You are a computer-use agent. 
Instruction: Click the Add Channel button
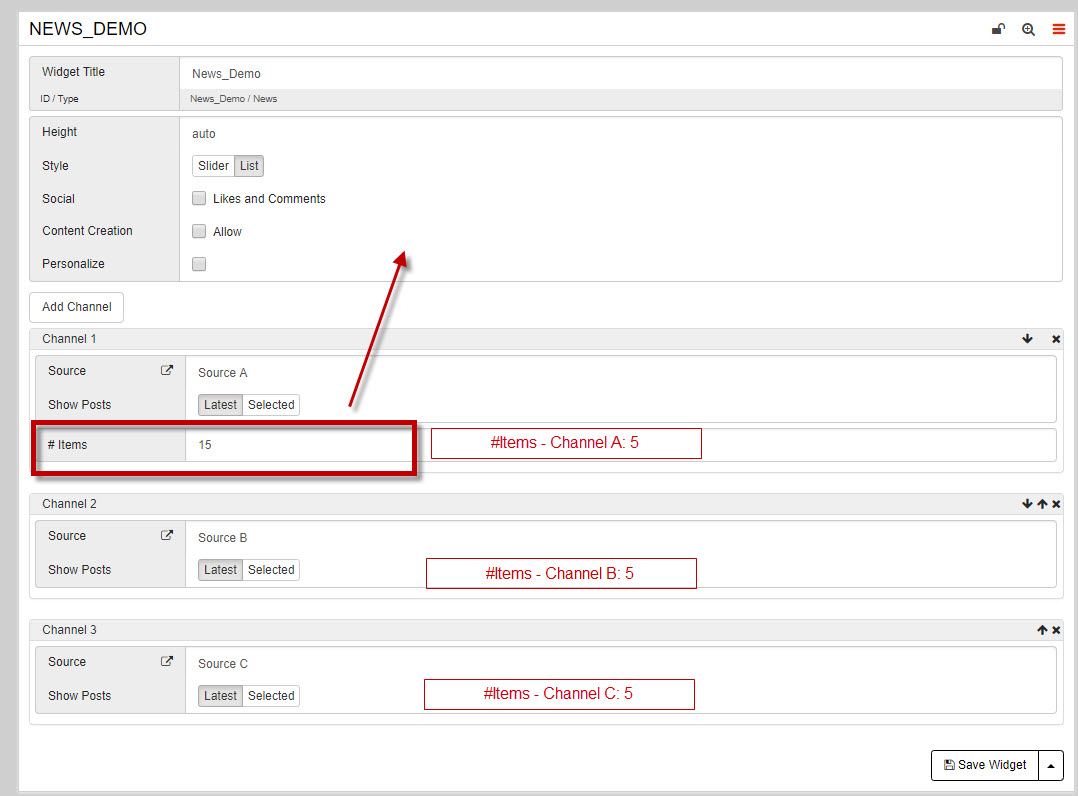77,307
